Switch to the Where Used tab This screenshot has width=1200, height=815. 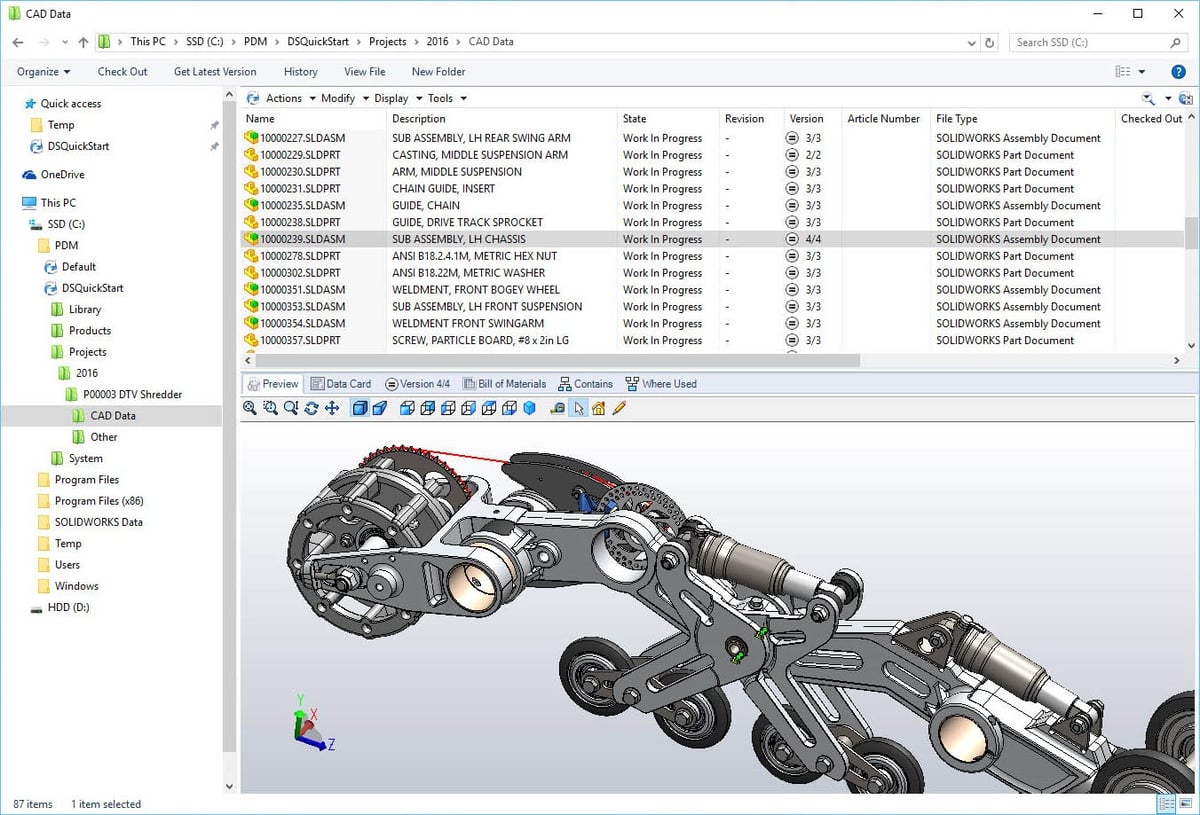[x=666, y=383]
